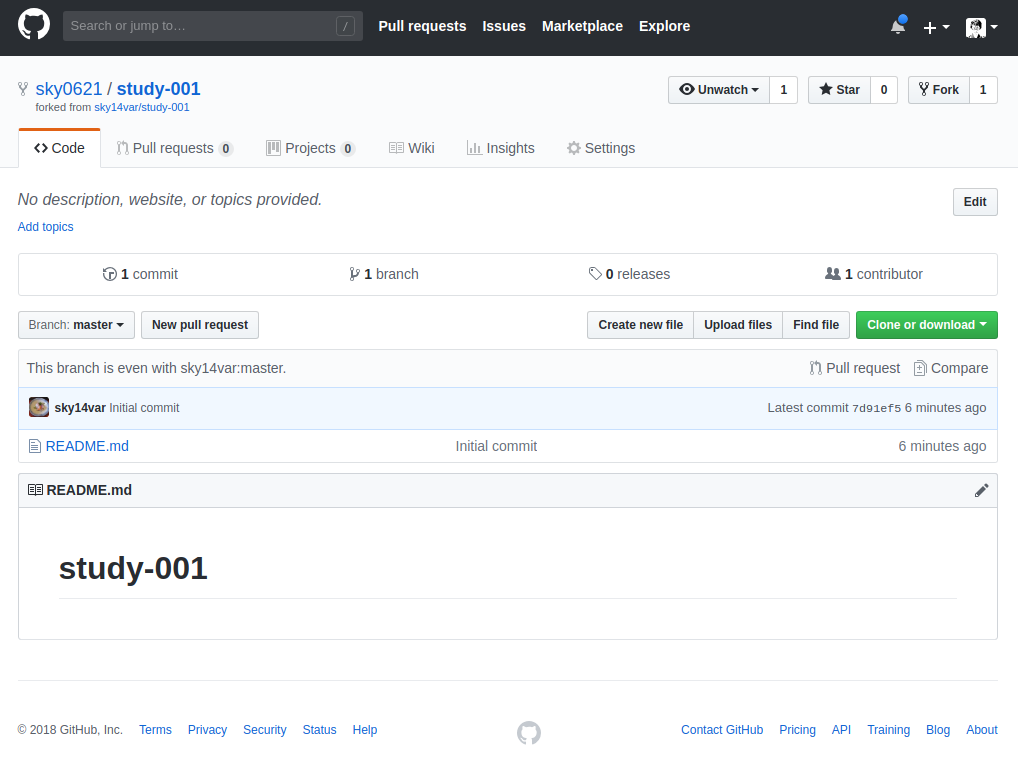1018x761 pixels.
Task: Open Pull request link in branch bar
Action: click(854, 368)
